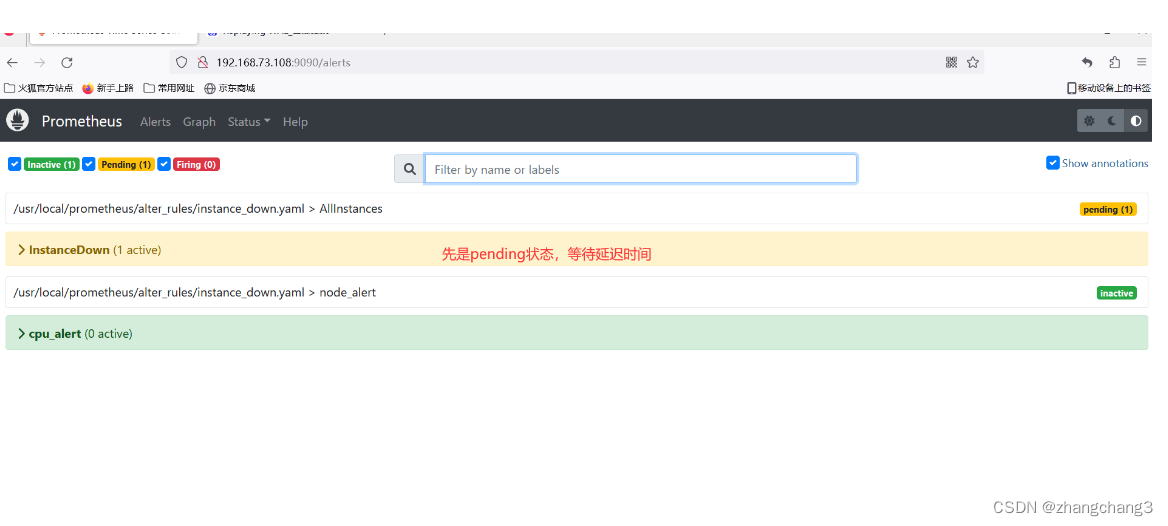Focus the Filter by name or labels field
This screenshot has height=526, width=1168.
[x=641, y=169]
